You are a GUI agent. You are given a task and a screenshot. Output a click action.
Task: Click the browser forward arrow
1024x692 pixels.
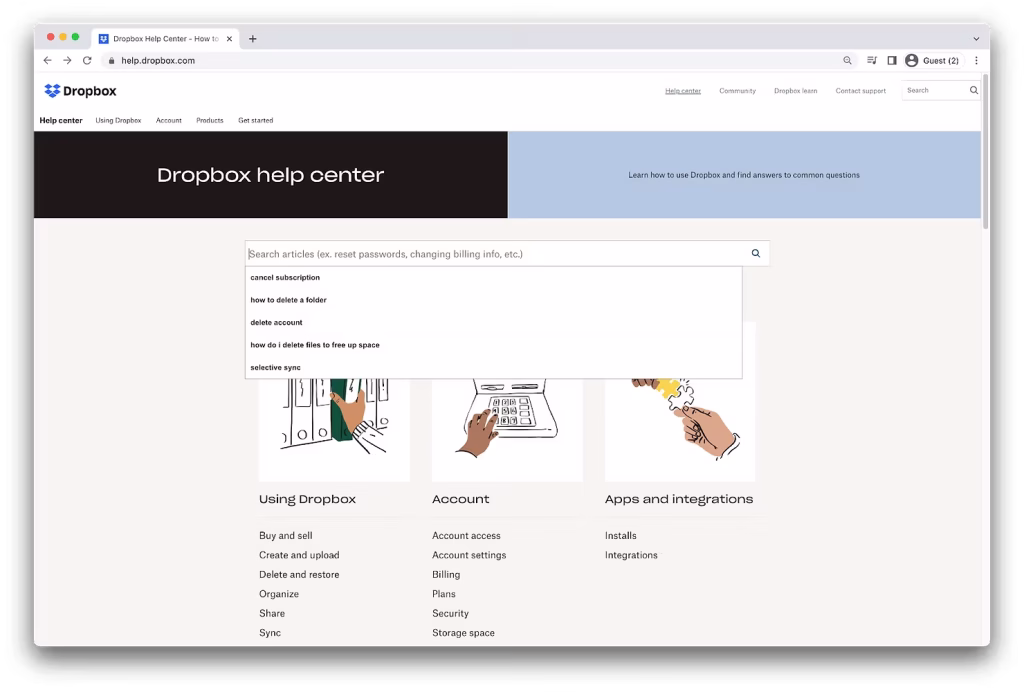pos(67,60)
